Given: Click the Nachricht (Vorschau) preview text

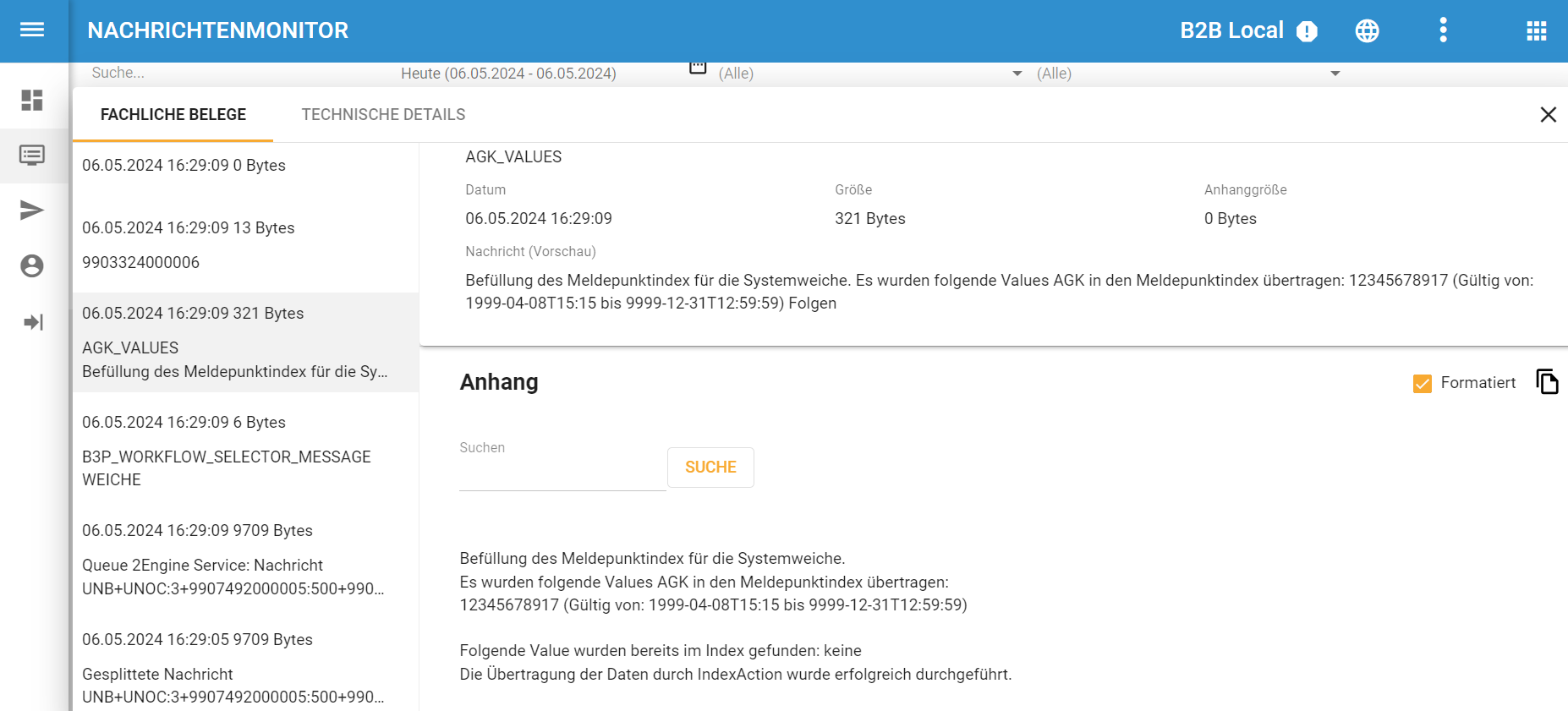Looking at the screenshot, I should click(x=999, y=292).
